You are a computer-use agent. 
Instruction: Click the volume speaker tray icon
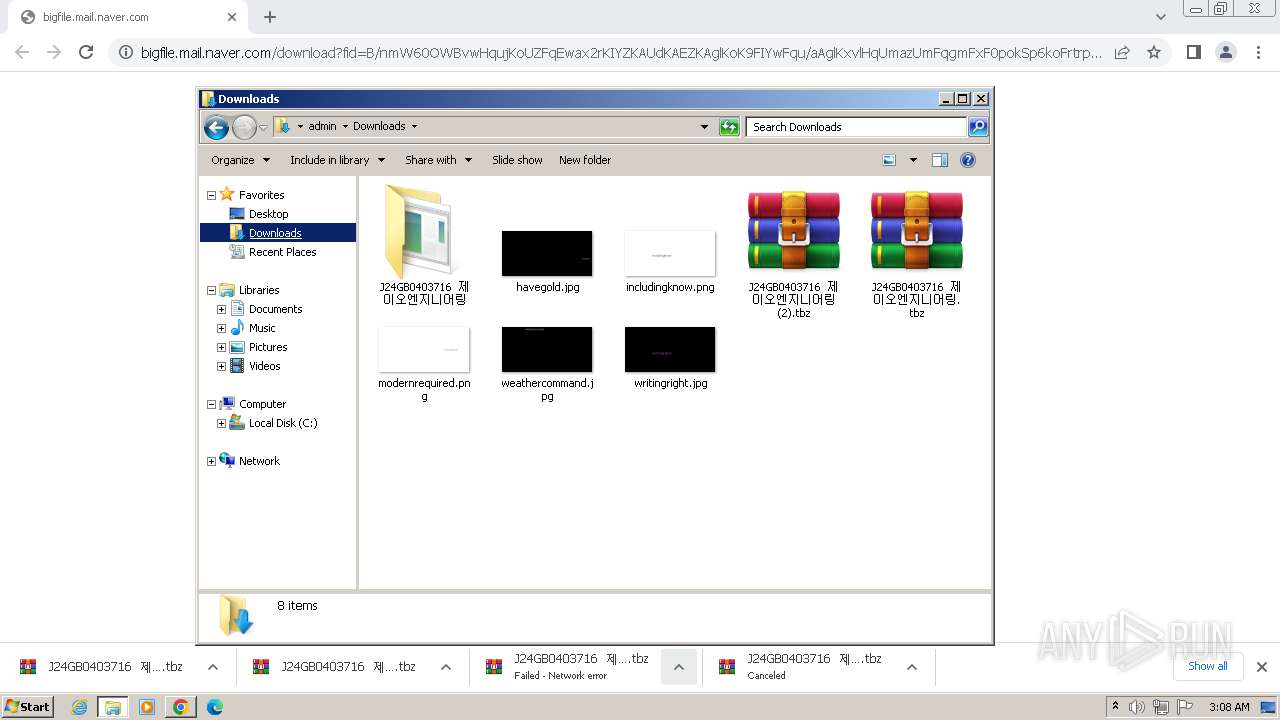(1137, 707)
